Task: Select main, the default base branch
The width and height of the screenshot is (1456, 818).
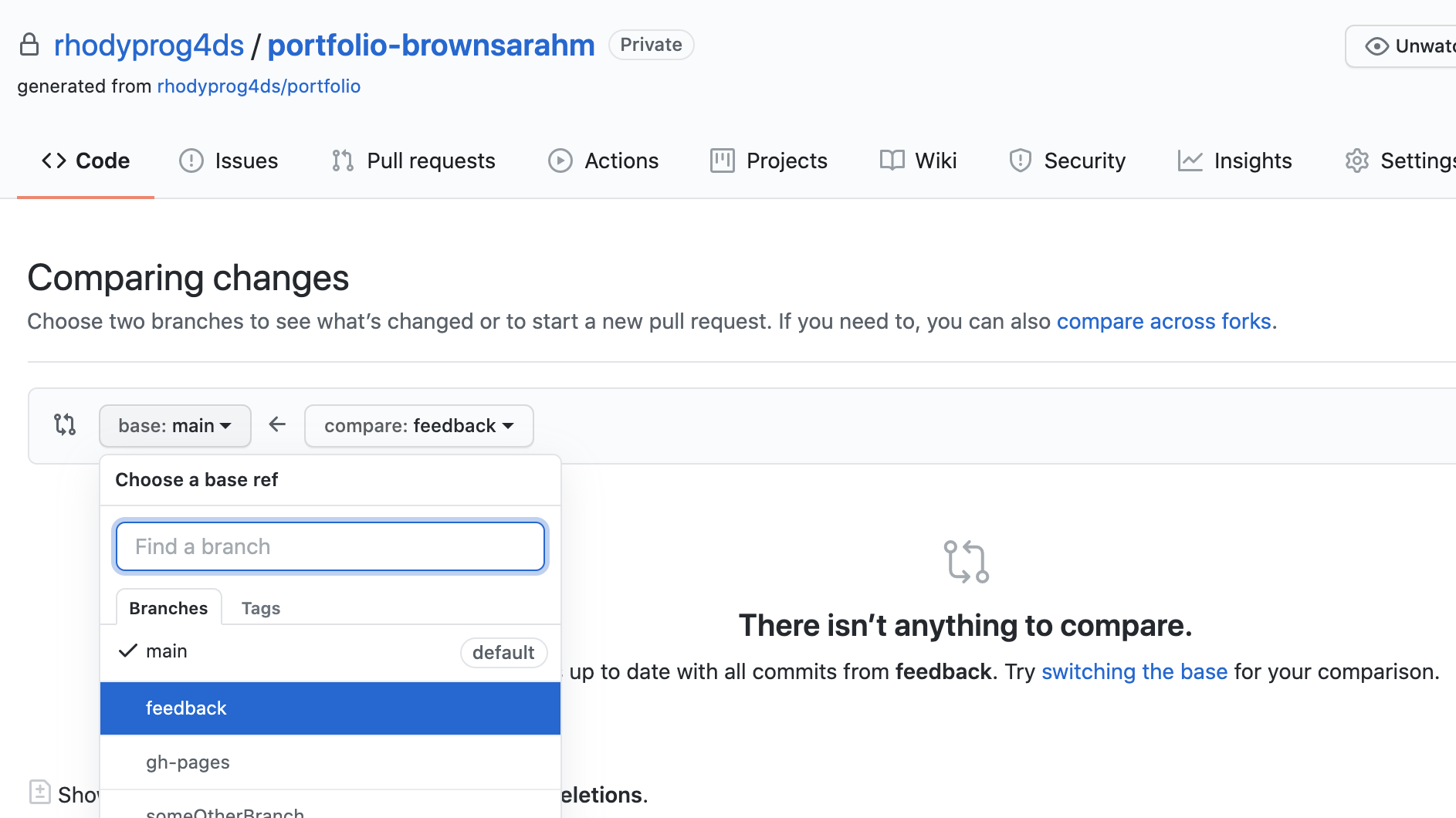Action: 167,651
